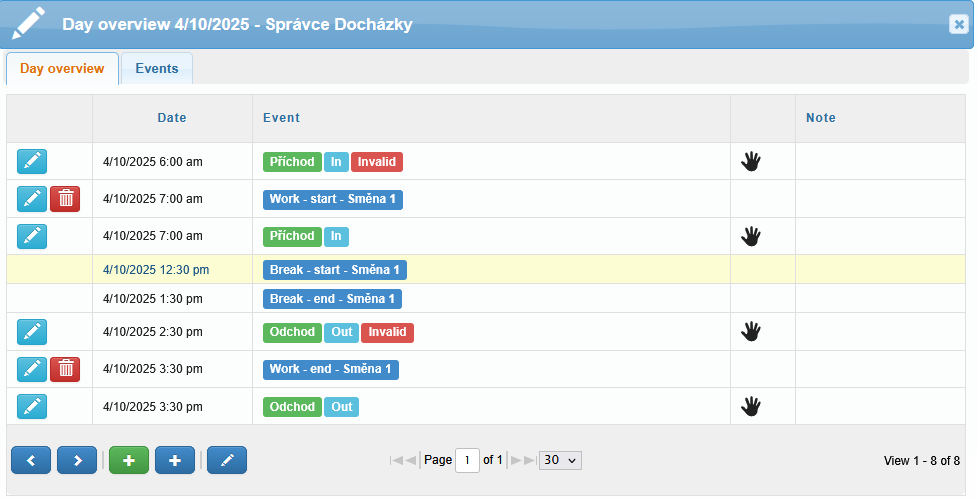Delete the Work - end - Směna 1 row

[x=65, y=369]
